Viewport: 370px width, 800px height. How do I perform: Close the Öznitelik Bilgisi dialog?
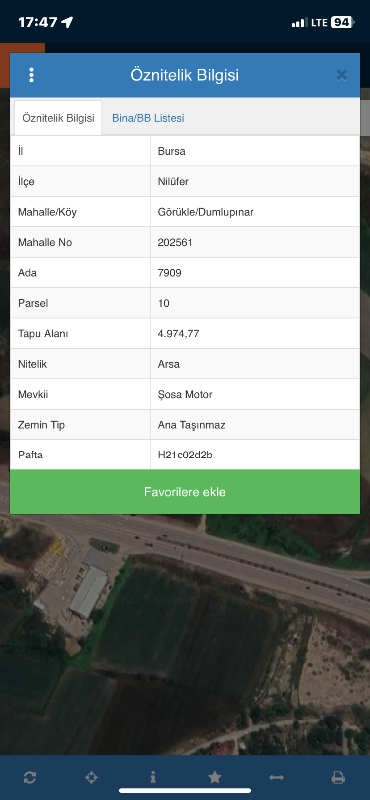[341, 76]
